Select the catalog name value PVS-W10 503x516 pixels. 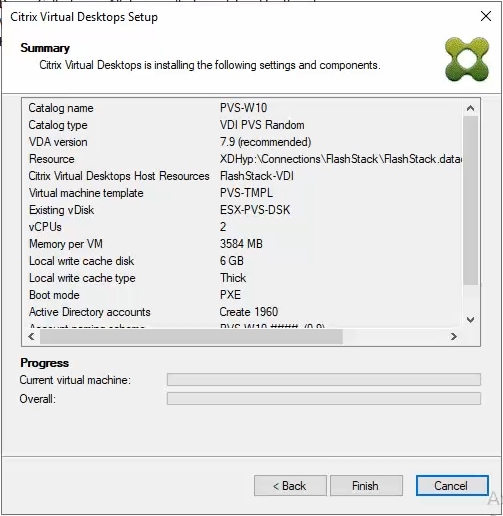(243, 108)
